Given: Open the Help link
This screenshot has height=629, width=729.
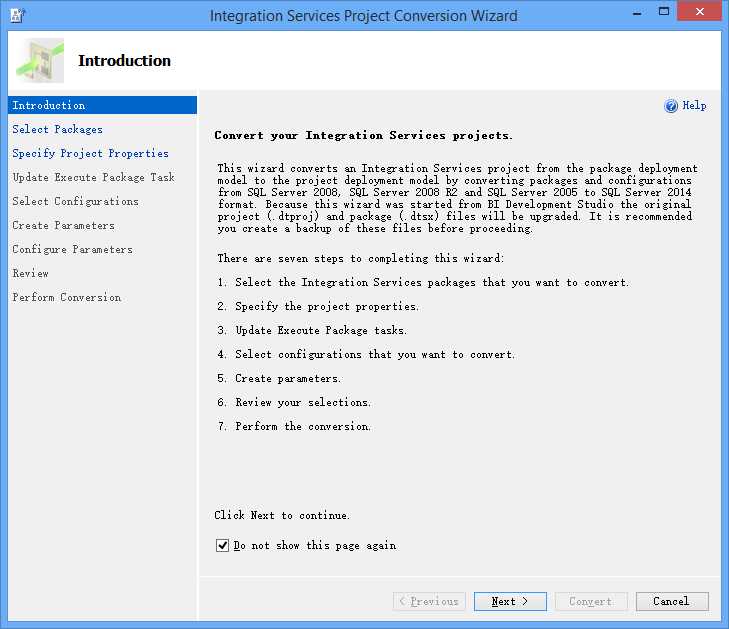Looking at the screenshot, I should pos(694,106).
